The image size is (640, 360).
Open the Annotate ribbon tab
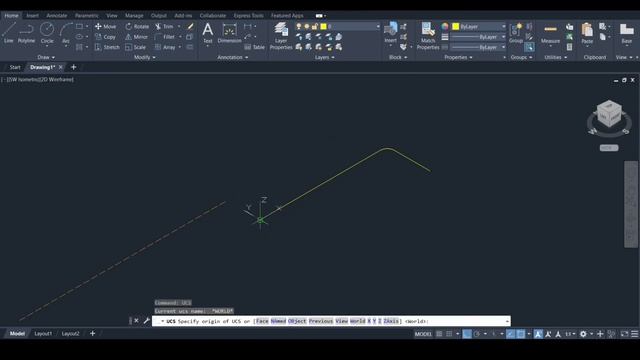[x=57, y=16]
